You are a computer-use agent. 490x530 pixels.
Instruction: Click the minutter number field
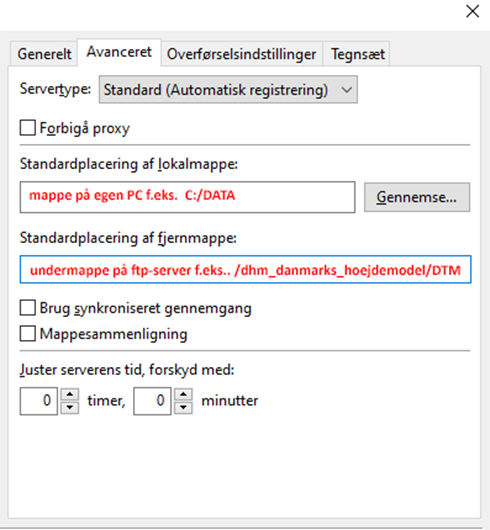152,401
